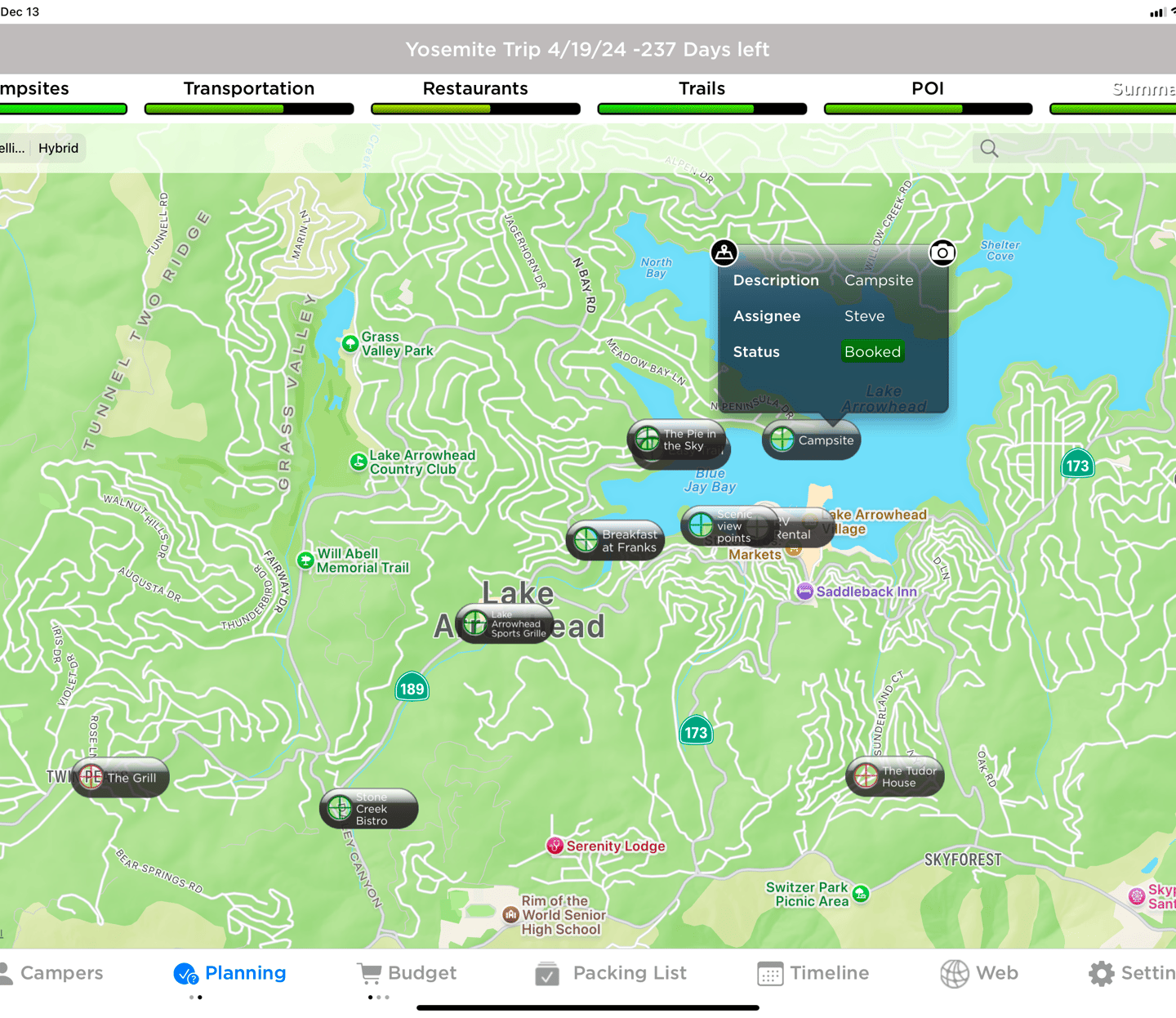Tap the Grass Valley Park marker
This screenshot has height=1018, width=1176.
pyautogui.click(x=350, y=343)
